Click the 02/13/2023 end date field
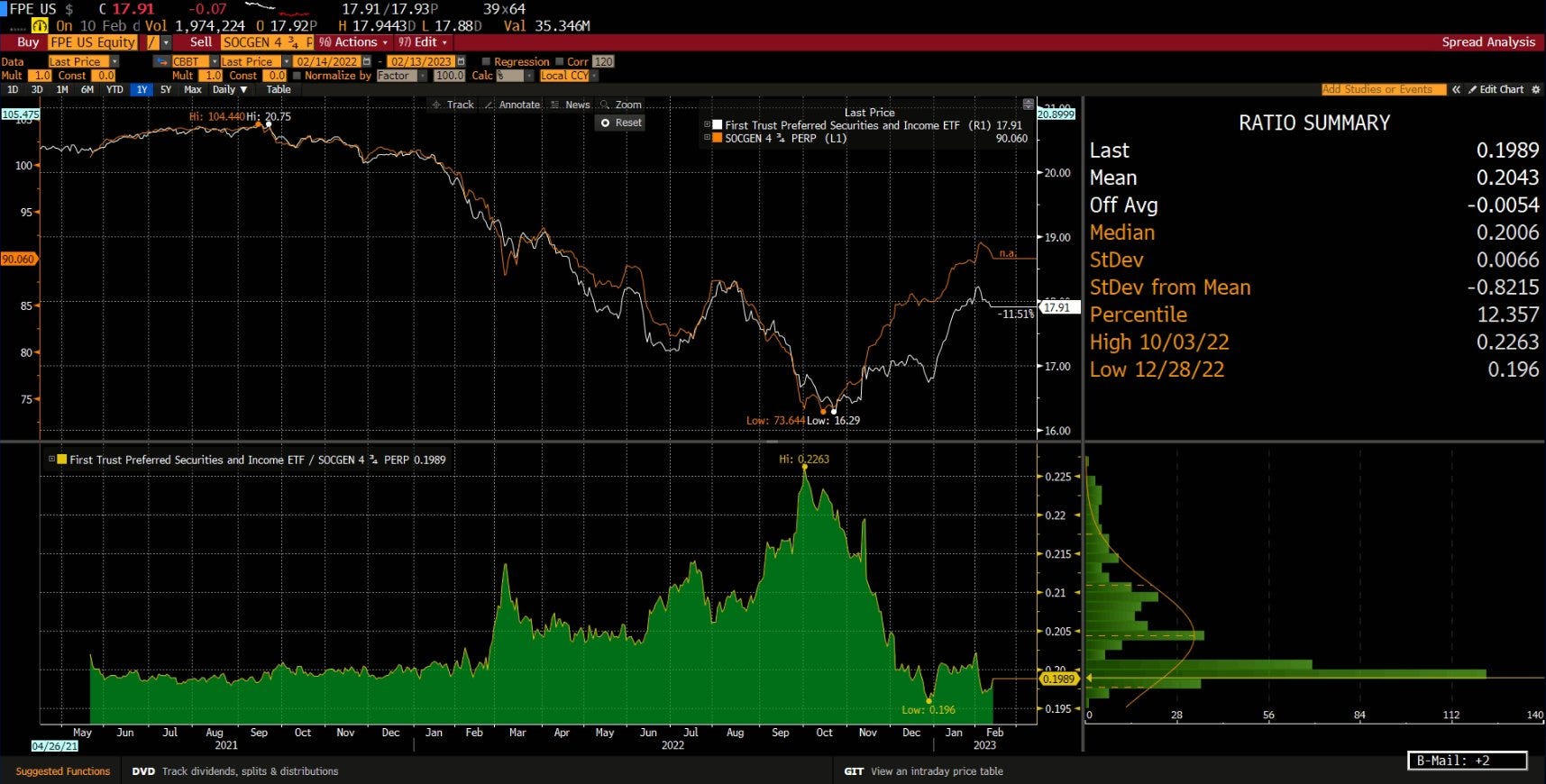 [x=421, y=61]
